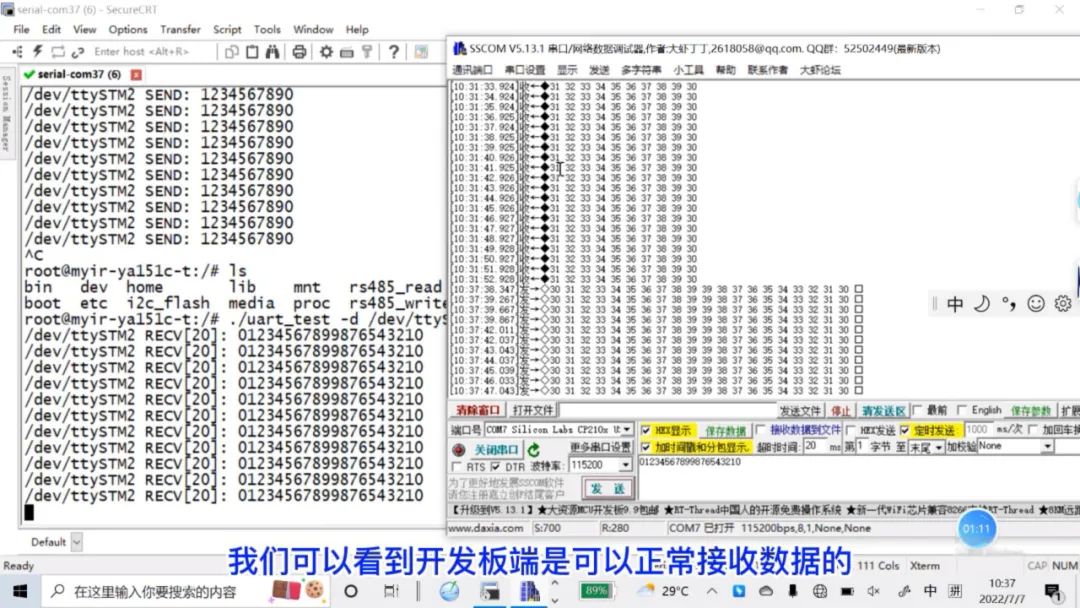The image size is (1080, 608).
Task: Click the SecureFX icon at toolbar end
Action: (x=421, y=52)
